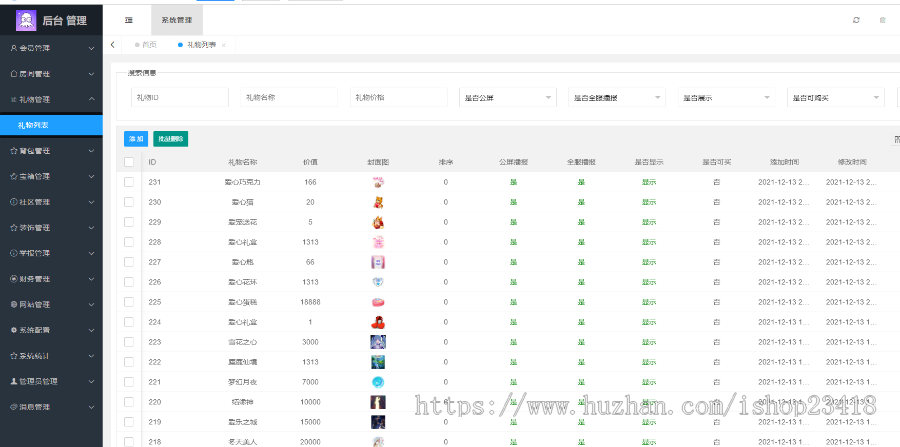Click the icon beside 社区管理 in the sidebar
This screenshot has height=447, width=900.
(x=14, y=202)
